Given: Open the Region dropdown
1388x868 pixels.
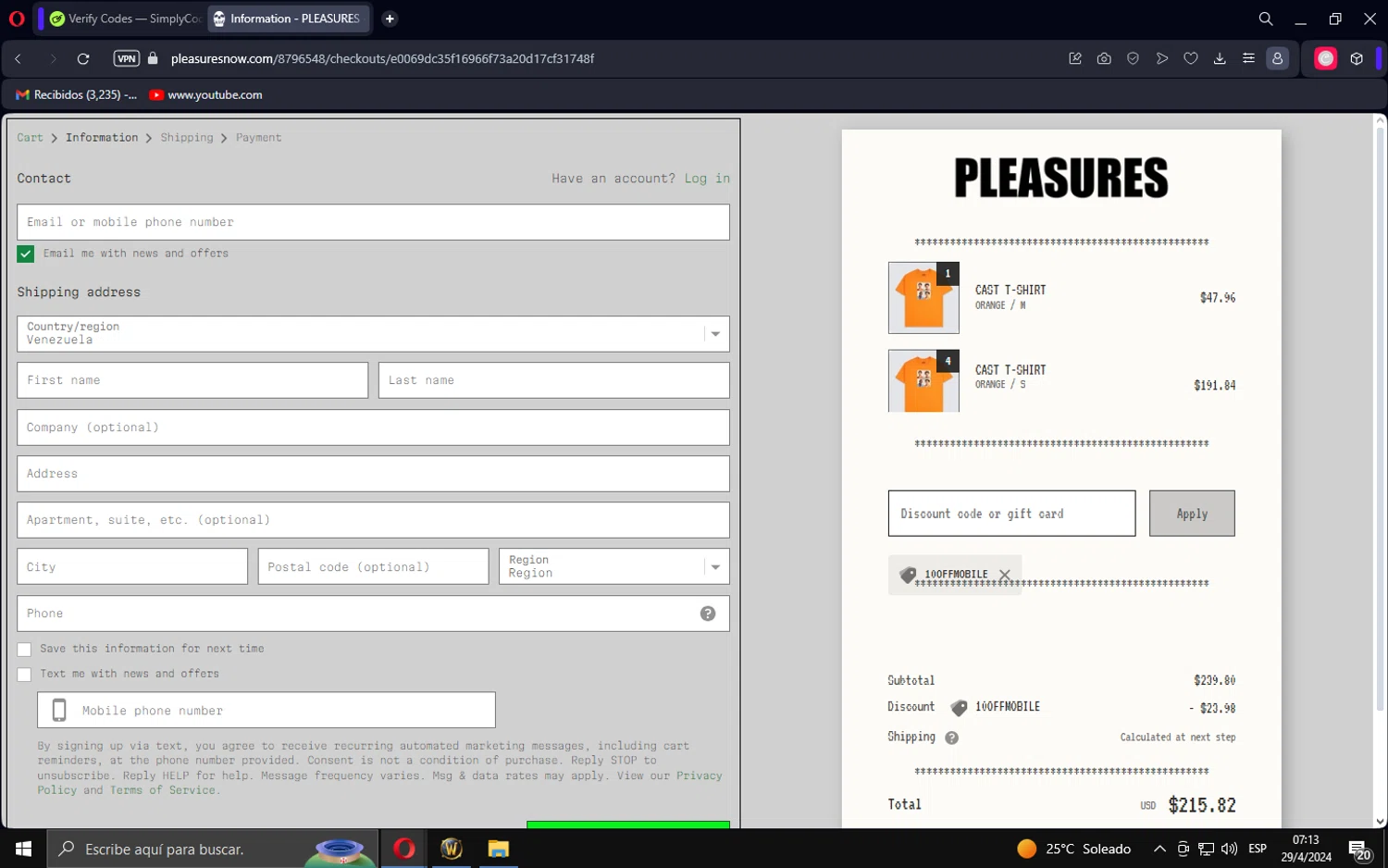Looking at the screenshot, I should [x=614, y=566].
